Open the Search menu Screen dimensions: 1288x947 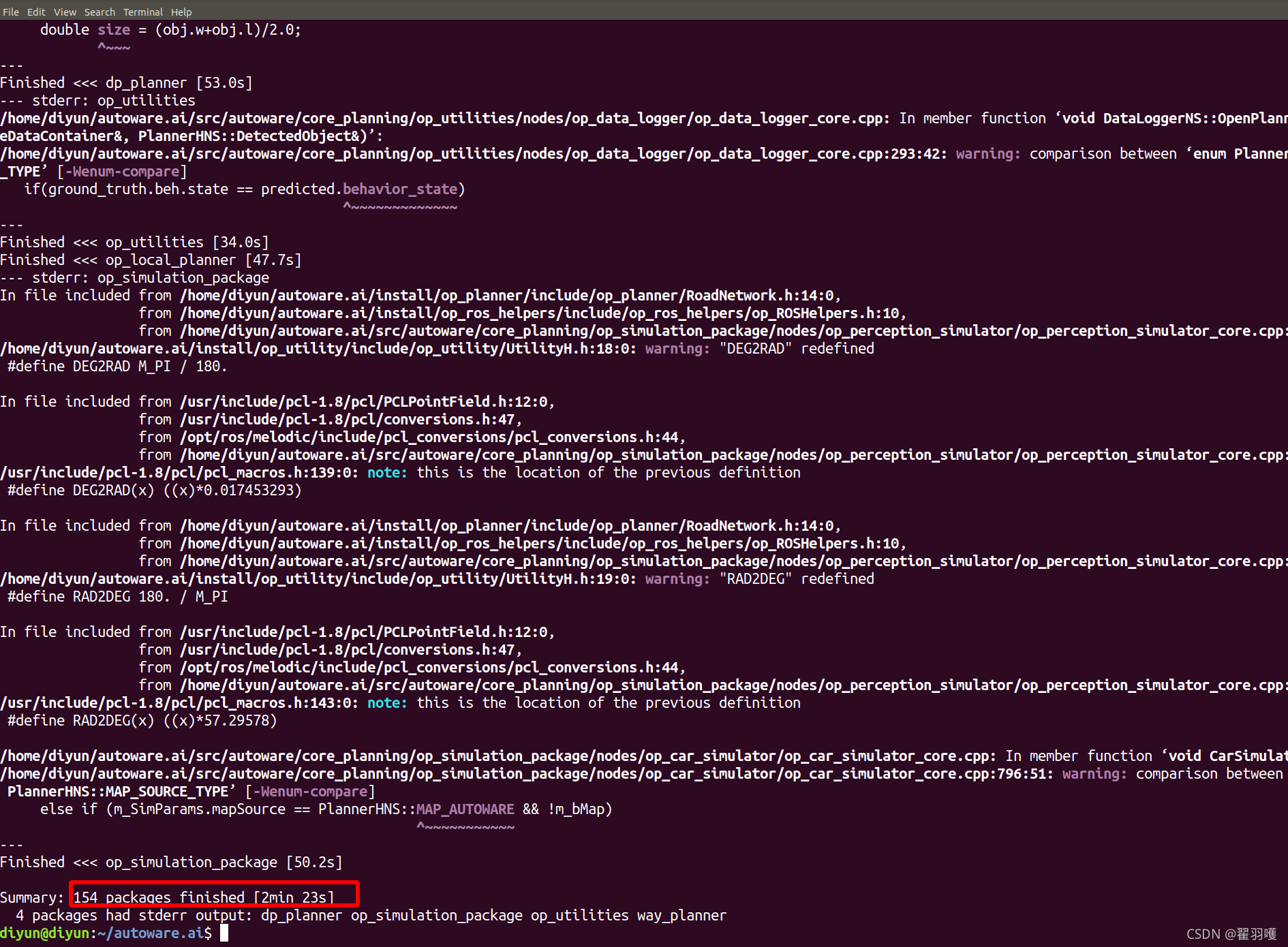pos(99,12)
